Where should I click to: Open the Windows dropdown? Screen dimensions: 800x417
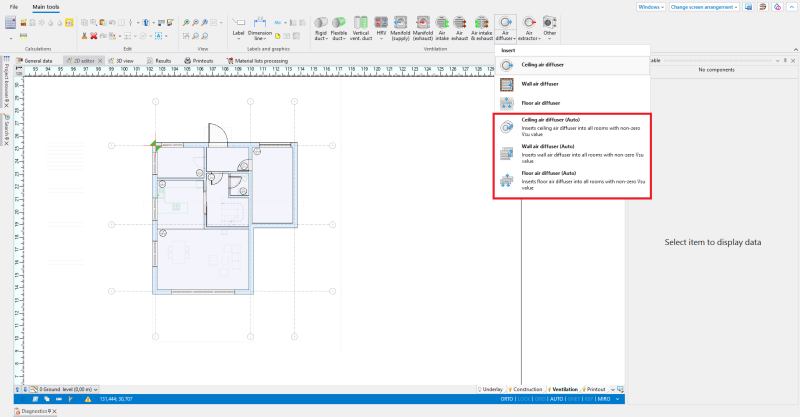click(x=651, y=7)
